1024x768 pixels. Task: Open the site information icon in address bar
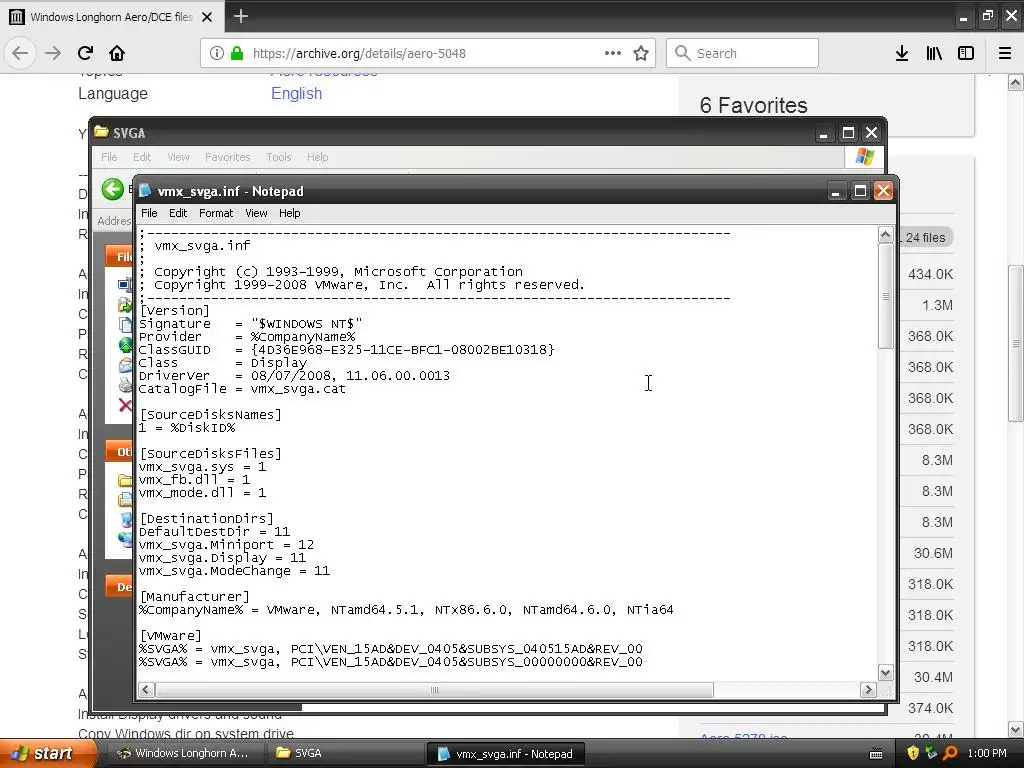coord(217,53)
